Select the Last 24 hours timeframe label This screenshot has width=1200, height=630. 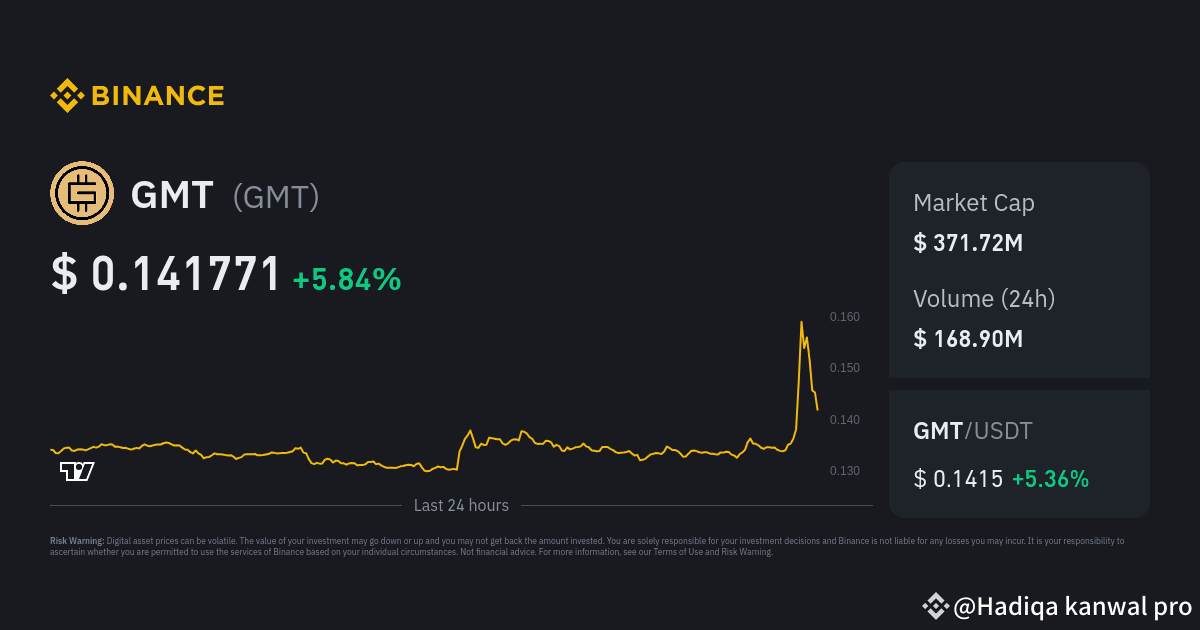461,505
